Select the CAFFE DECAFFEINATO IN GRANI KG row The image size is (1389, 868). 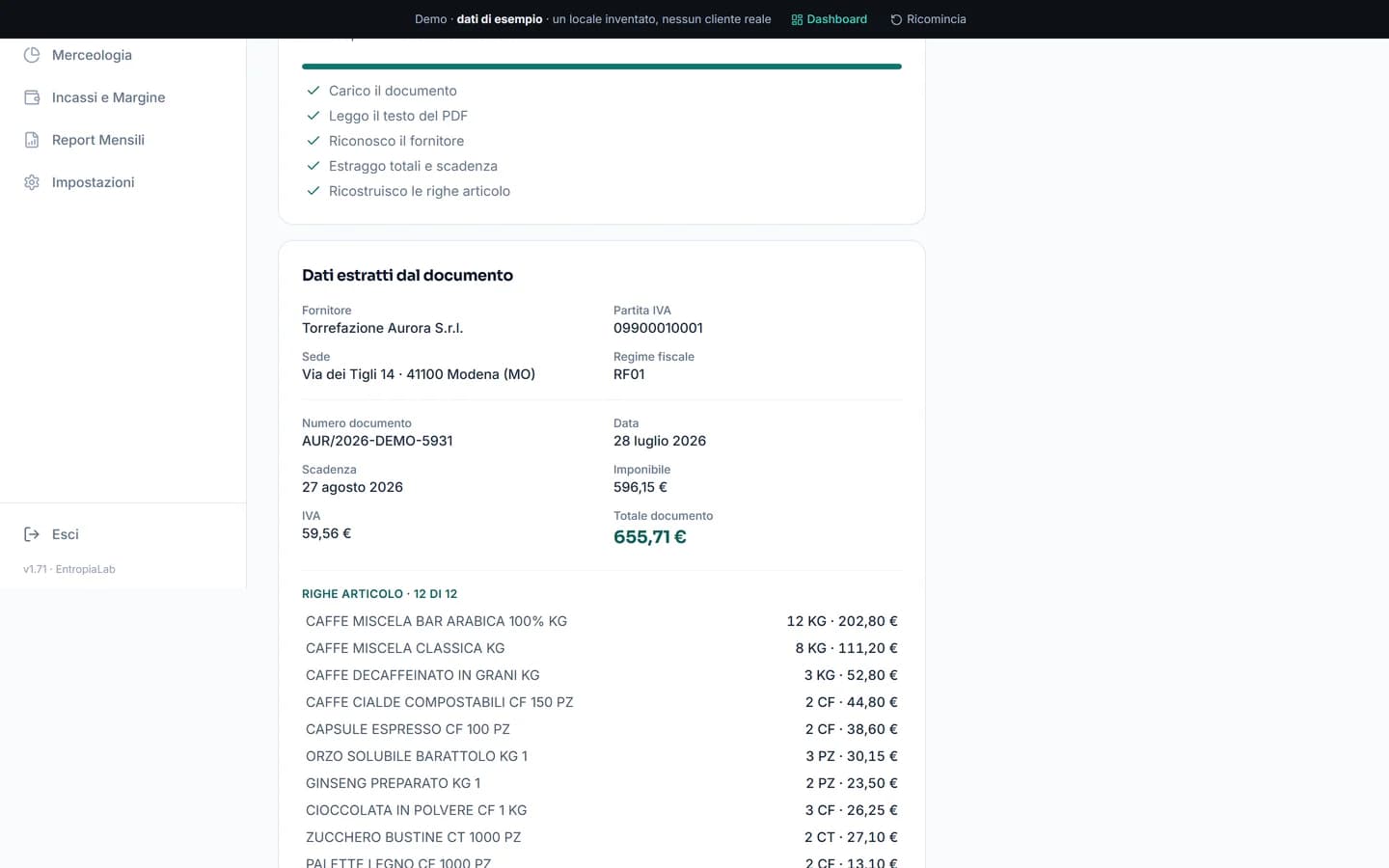tap(602, 675)
